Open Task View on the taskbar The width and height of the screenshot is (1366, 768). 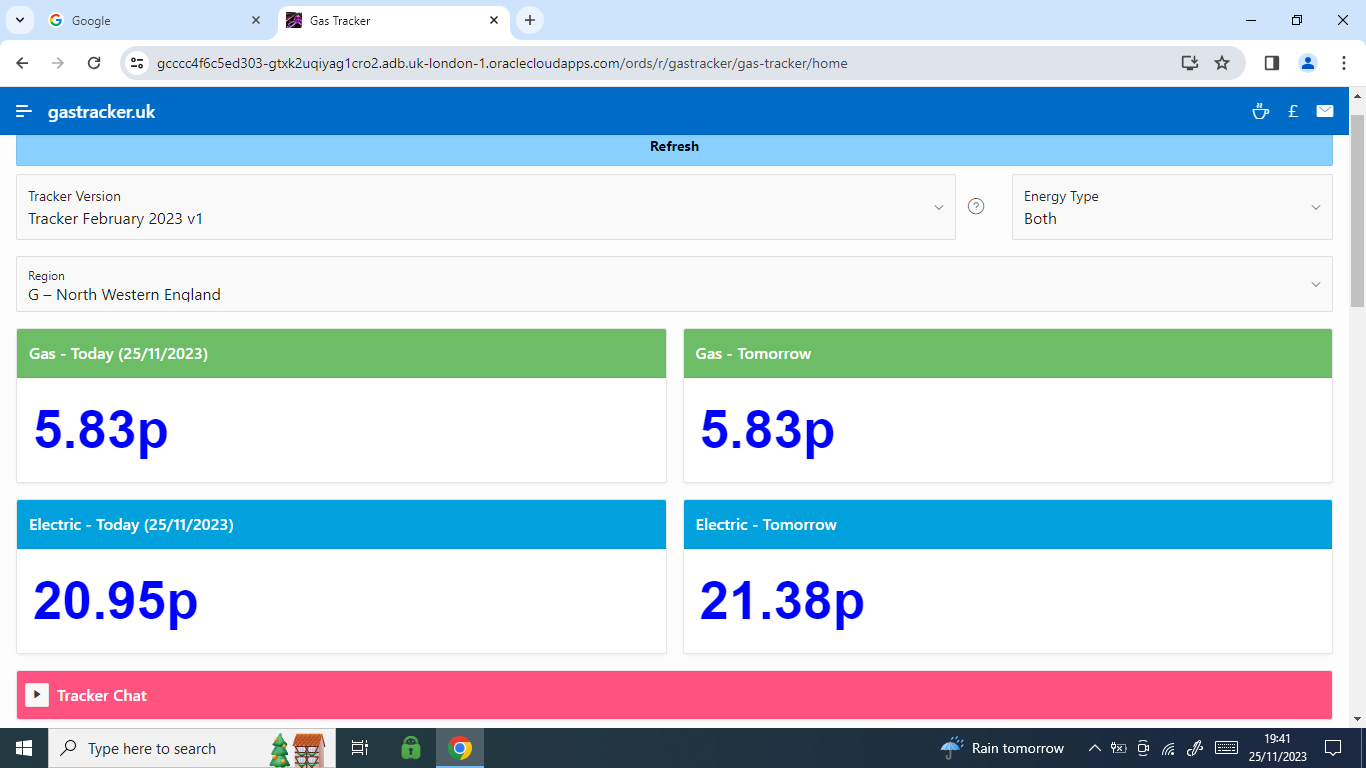(x=361, y=748)
